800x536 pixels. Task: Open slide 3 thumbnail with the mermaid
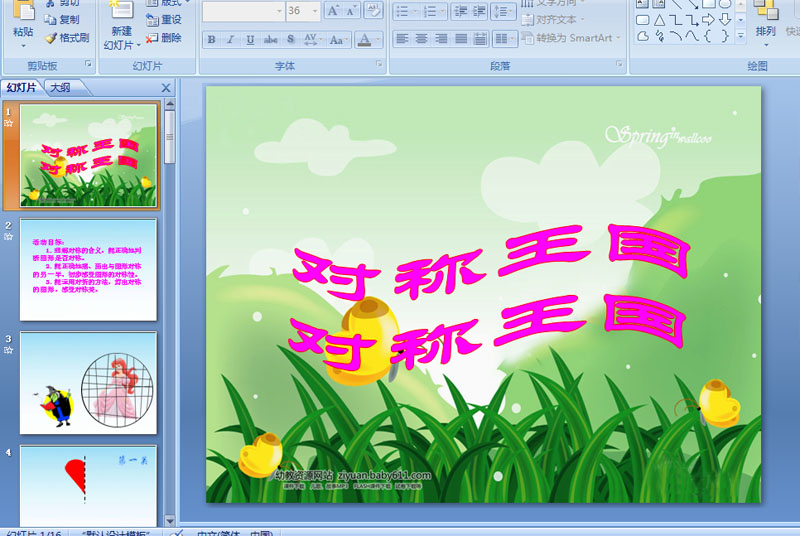tap(88, 383)
